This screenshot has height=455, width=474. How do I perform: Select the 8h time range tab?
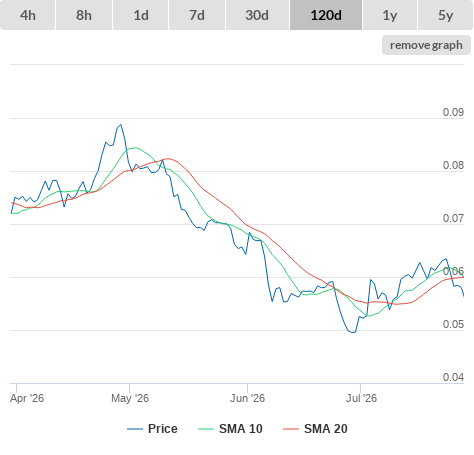coord(84,15)
